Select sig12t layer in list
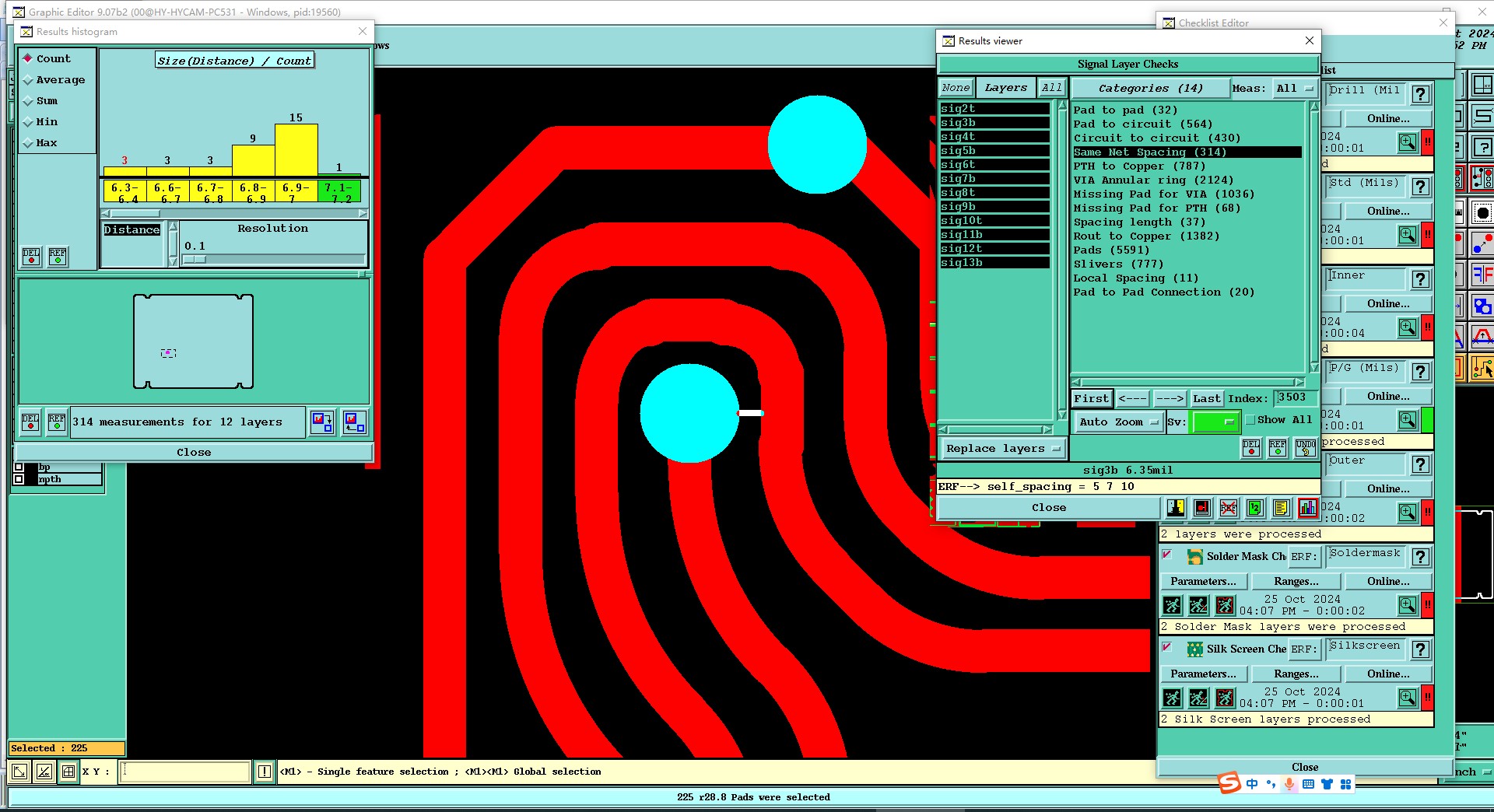The image size is (1494, 812). [x=994, y=249]
